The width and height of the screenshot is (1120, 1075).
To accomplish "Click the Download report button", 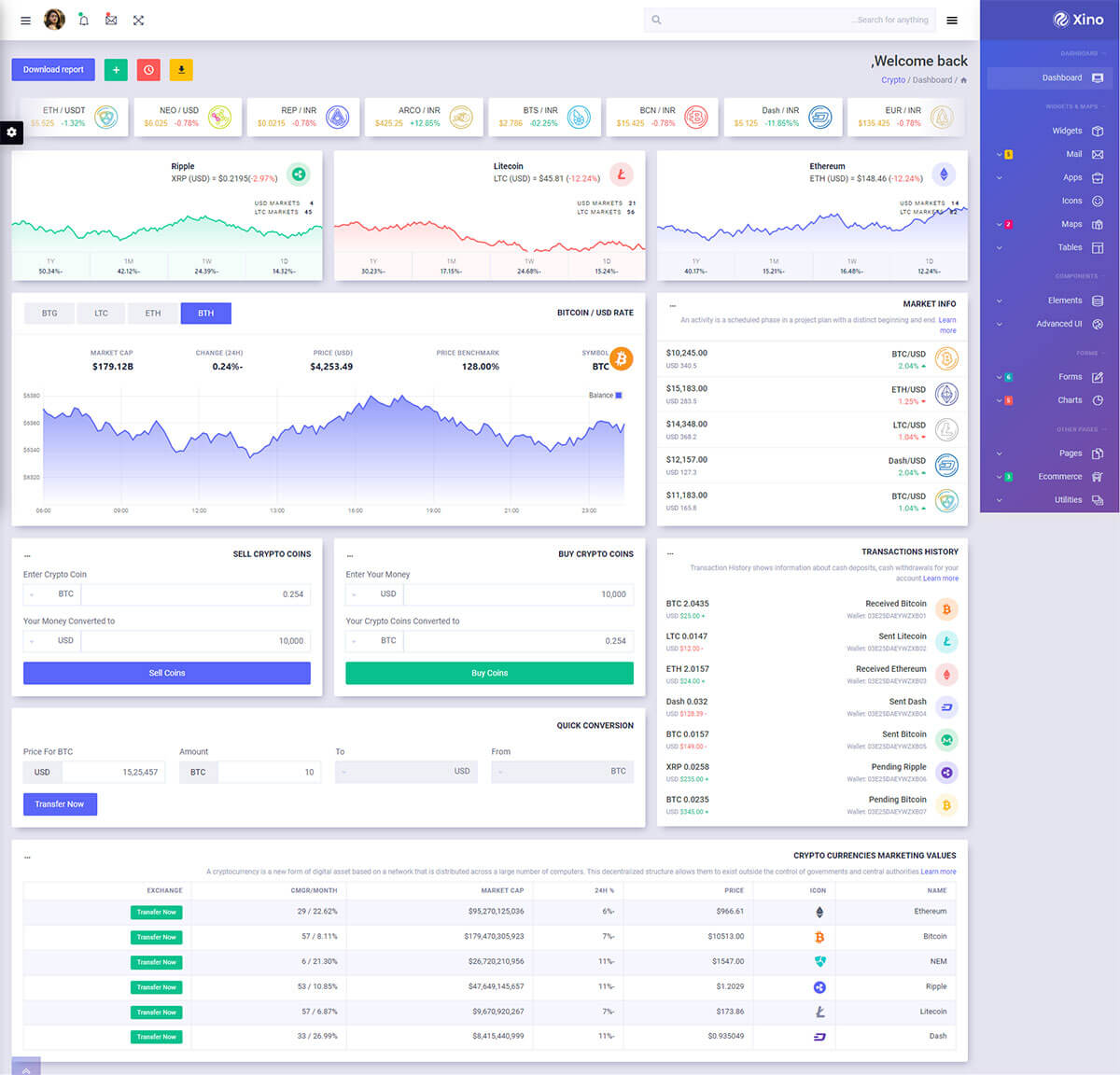I will click(53, 70).
